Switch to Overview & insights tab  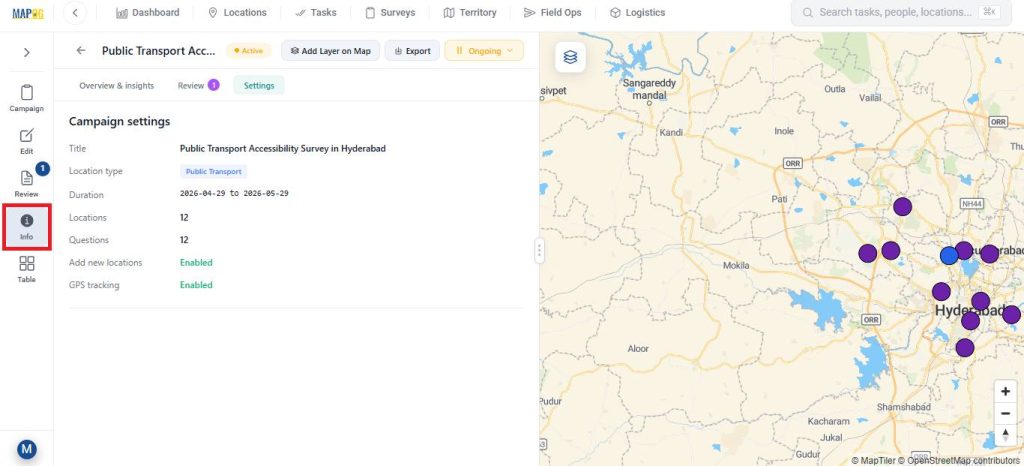coord(117,85)
